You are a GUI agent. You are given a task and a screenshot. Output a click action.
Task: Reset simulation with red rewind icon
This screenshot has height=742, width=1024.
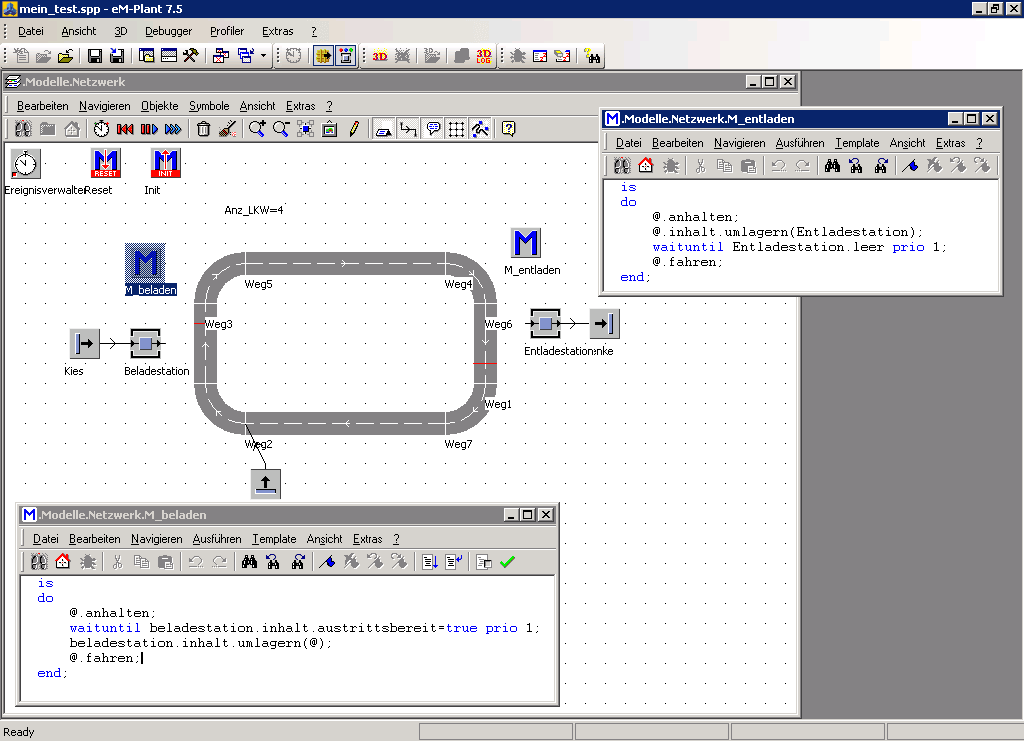tap(125, 129)
